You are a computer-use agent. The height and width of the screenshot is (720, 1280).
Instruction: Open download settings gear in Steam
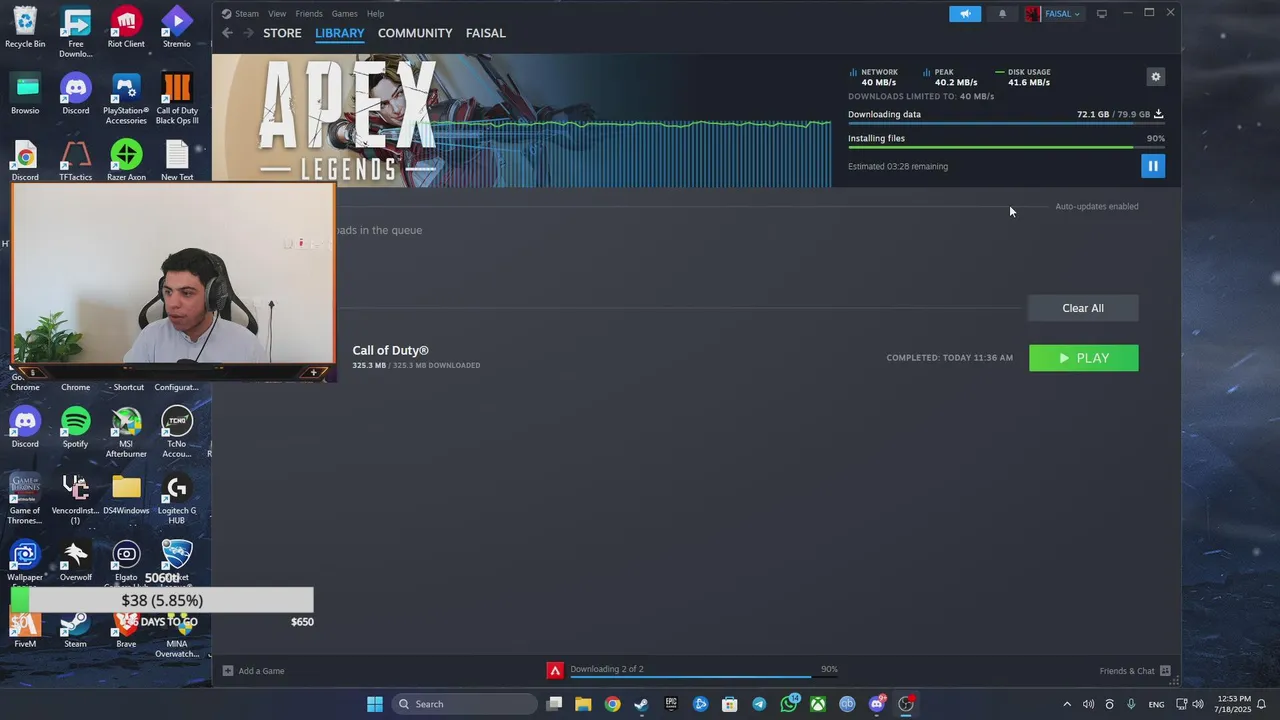[1156, 77]
